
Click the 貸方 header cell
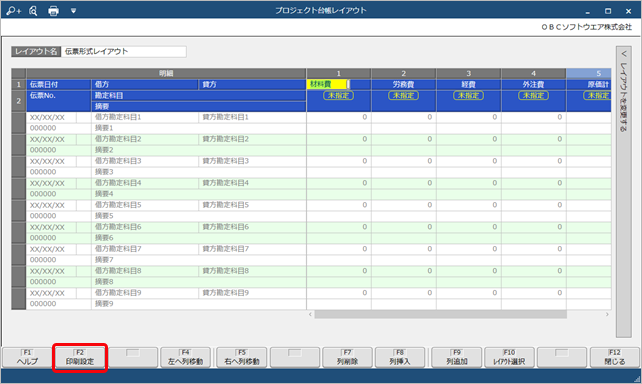click(x=252, y=84)
